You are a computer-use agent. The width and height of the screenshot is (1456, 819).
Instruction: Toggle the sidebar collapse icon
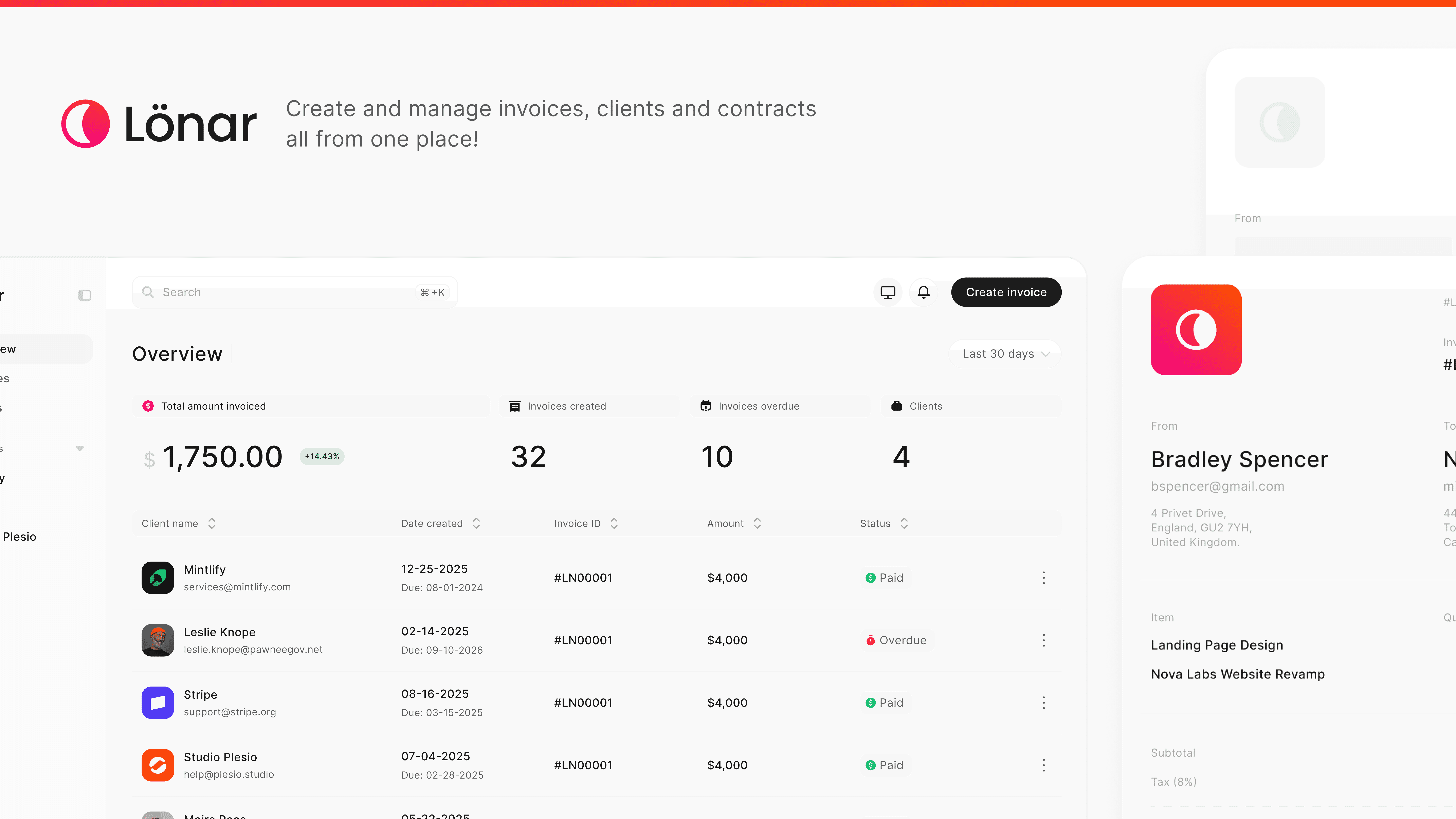click(85, 295)
